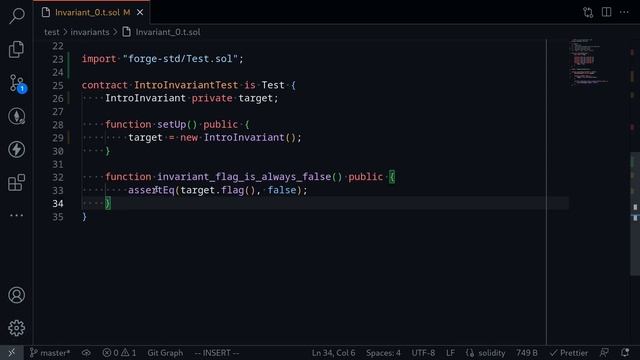Change indentation via Spaces: 4
This screenshot has width=640, height=360.
pos(383,353)
